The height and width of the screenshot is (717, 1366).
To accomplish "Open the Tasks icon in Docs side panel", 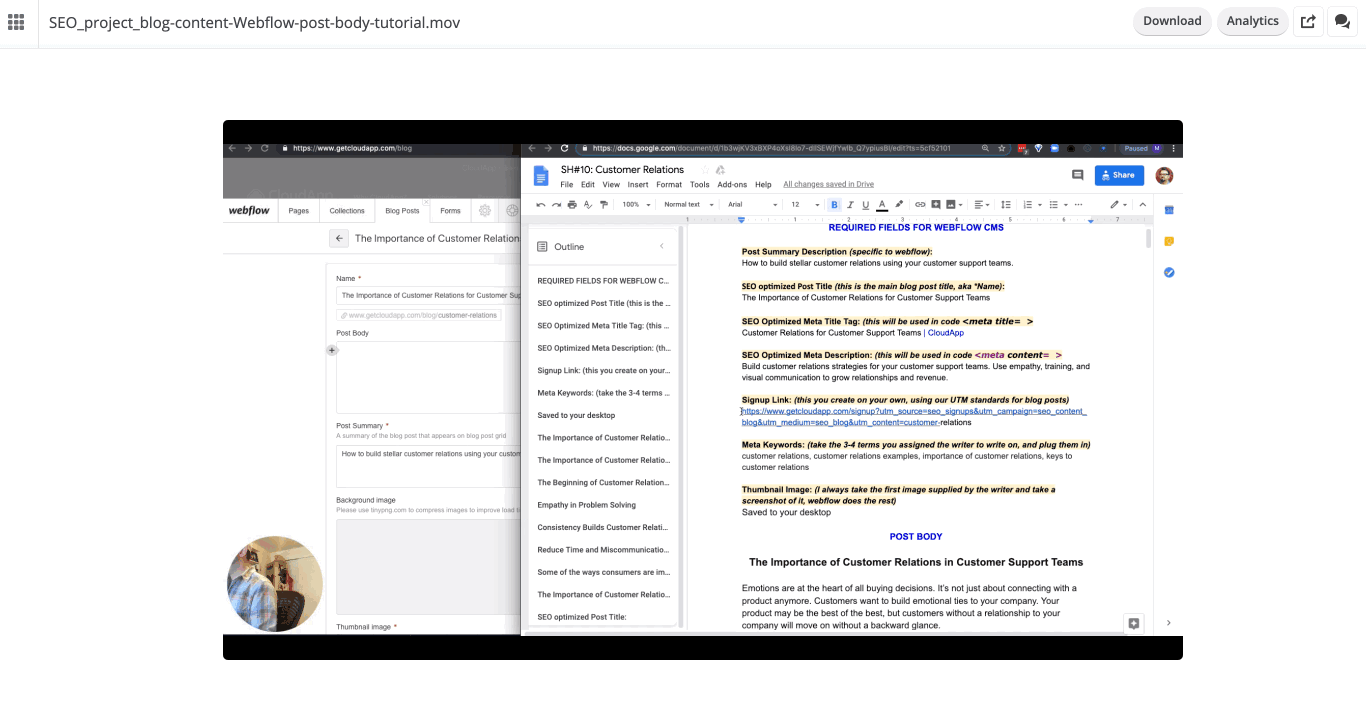I will tap(1169, 272).
